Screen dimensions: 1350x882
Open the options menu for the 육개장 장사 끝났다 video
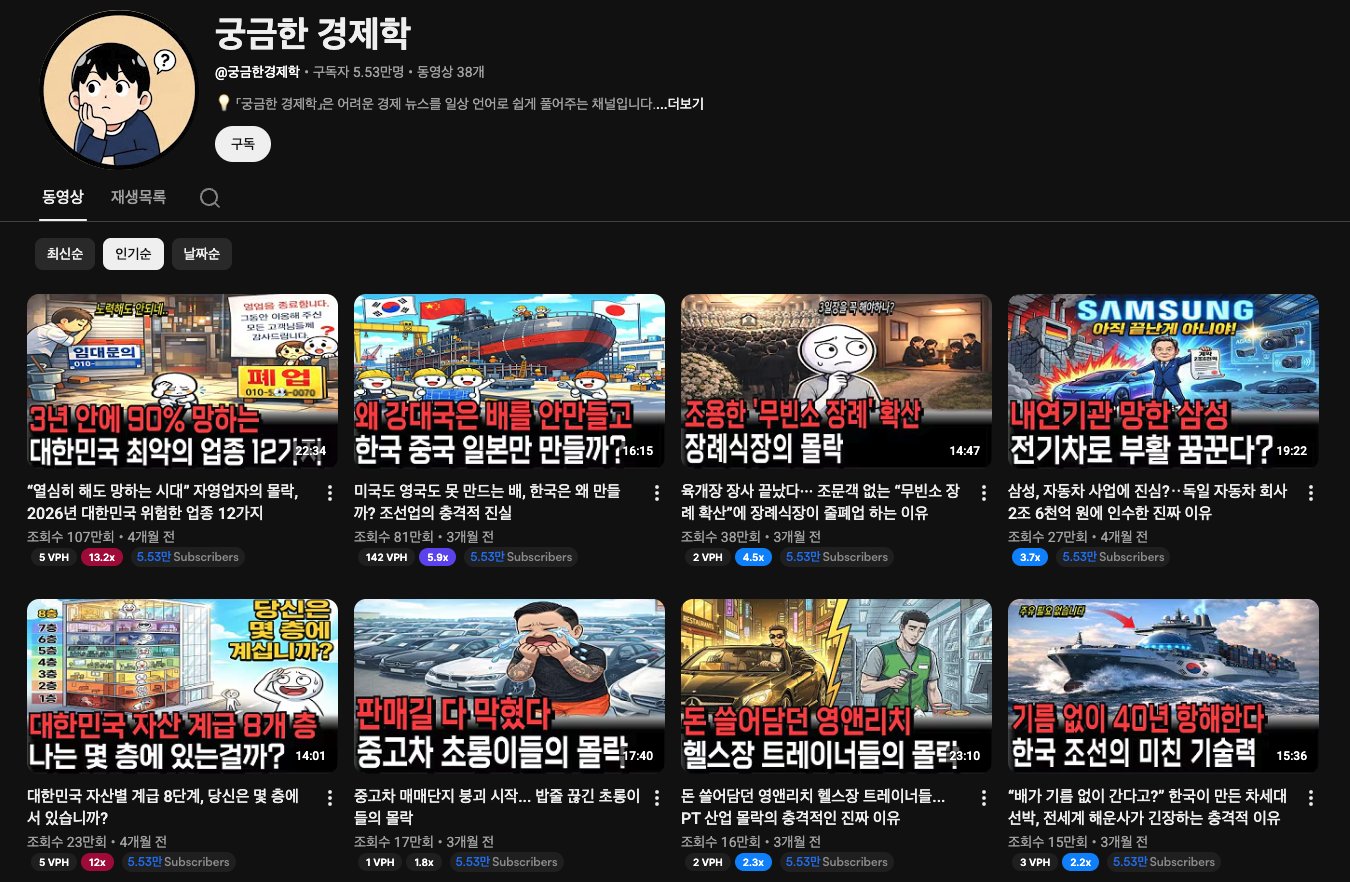(984, 493)
